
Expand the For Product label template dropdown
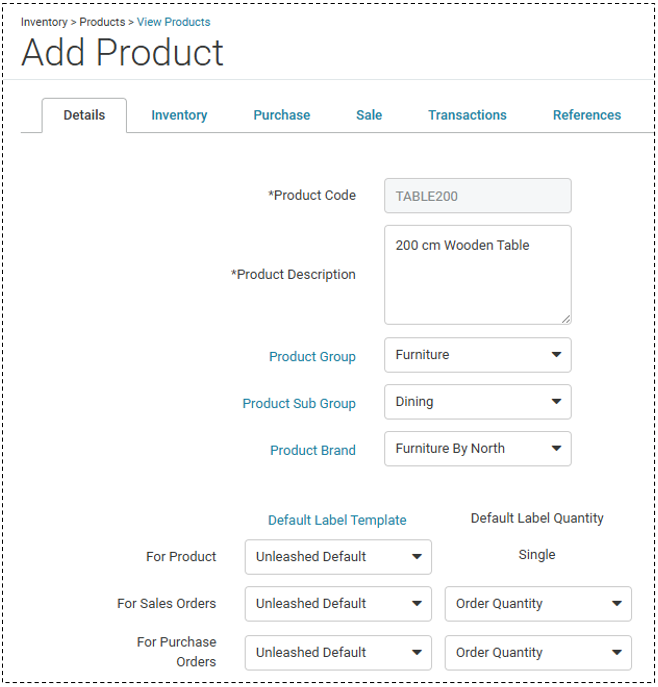click(x=338, y=557)
